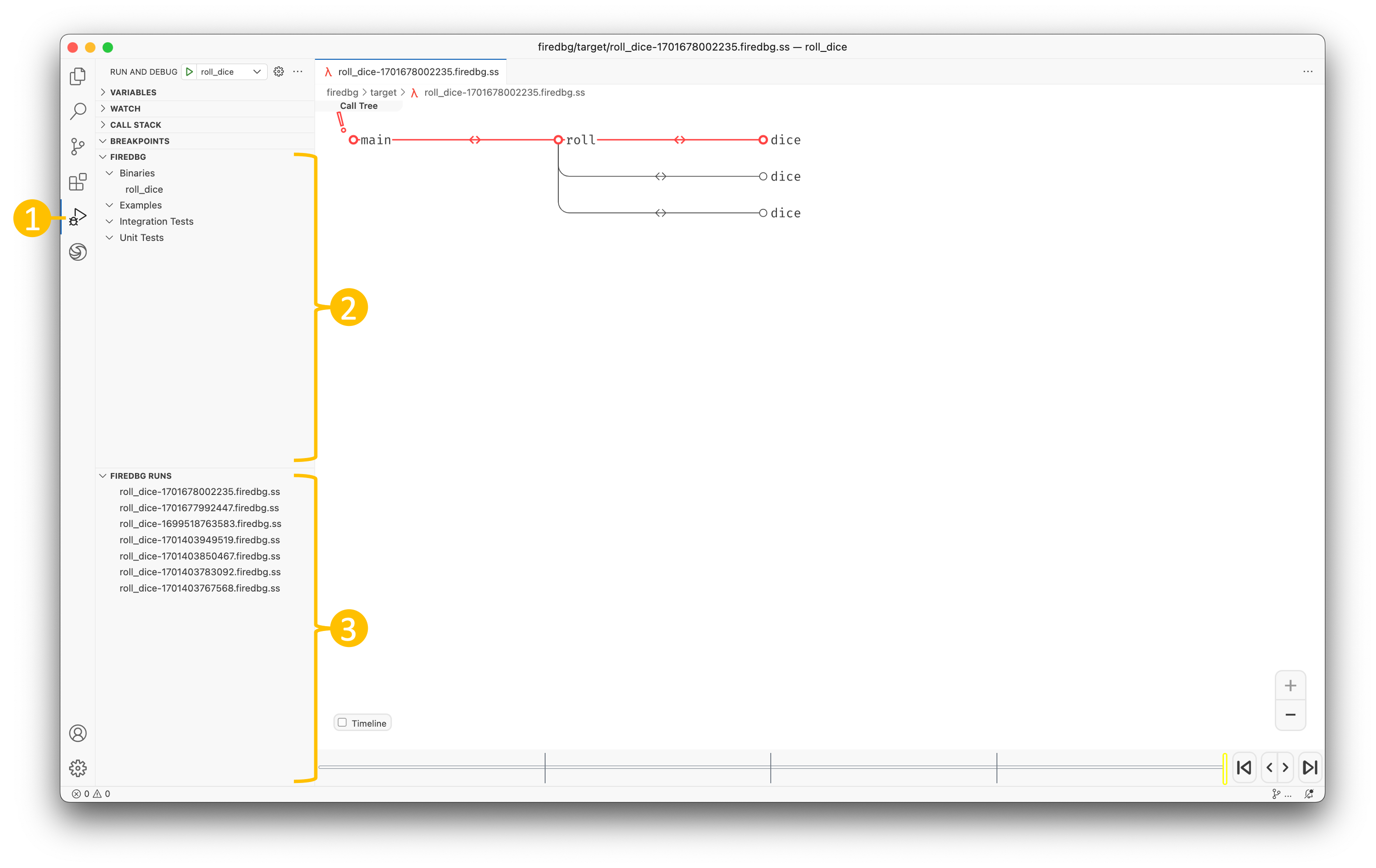Image resolution: width=1376 pixels, height=868 pixels.
Task: Enable the Timeline checkbox
Action: point(342,722)
